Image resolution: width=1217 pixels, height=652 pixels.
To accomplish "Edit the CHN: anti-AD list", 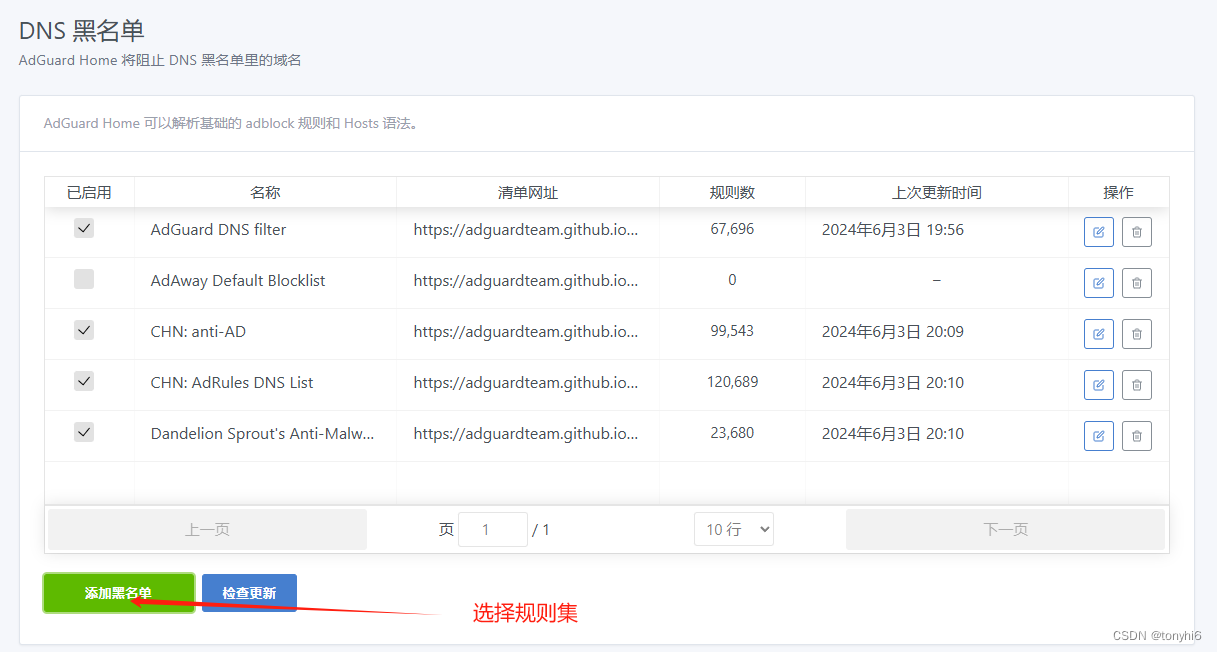I will pos(1098,334).
